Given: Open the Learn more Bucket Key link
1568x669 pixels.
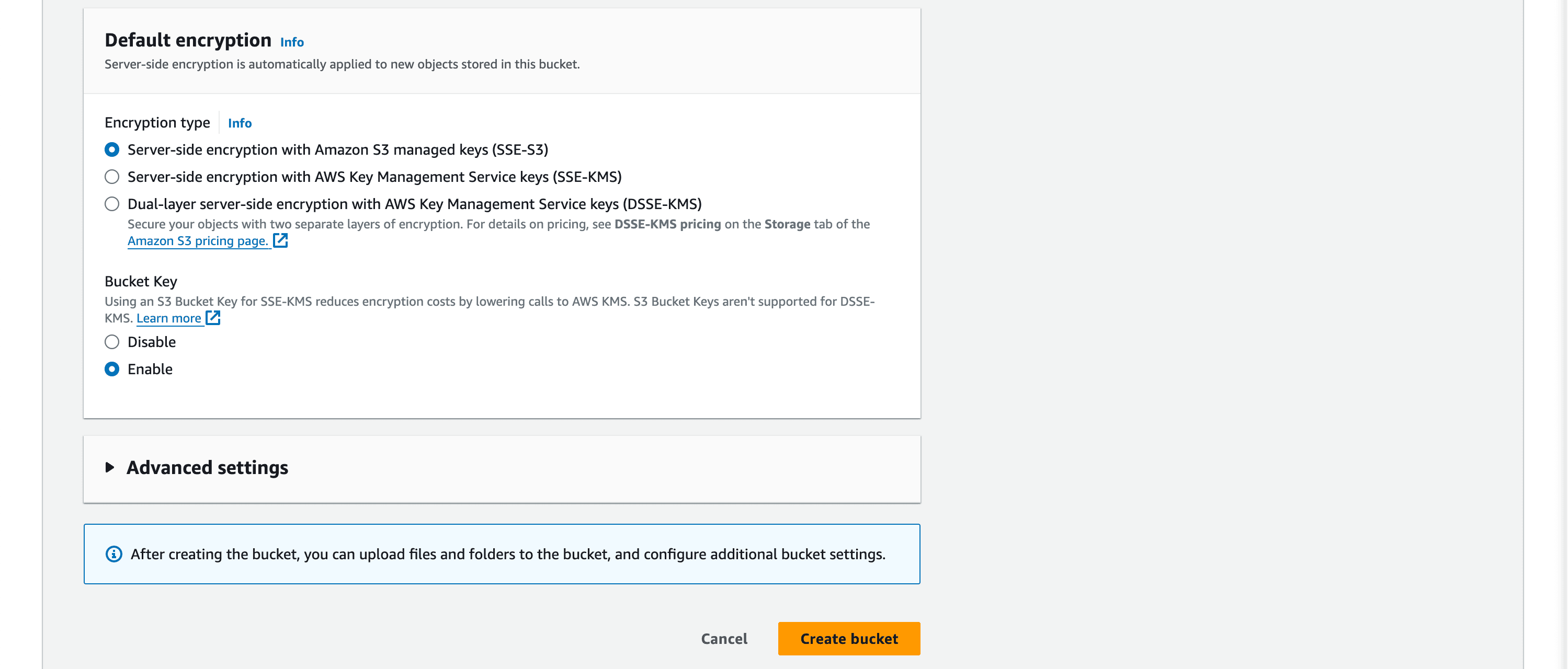Looking at the screenshot, I should pos(168,318).
